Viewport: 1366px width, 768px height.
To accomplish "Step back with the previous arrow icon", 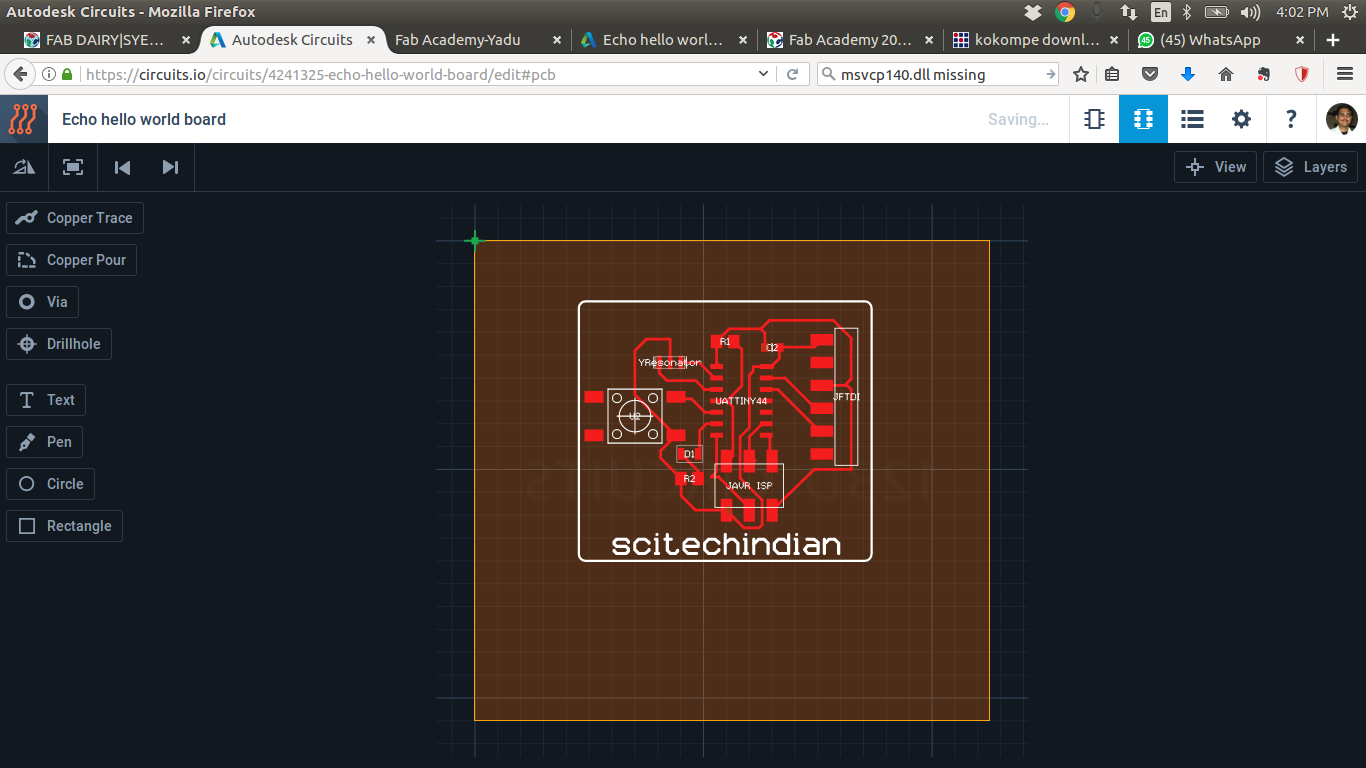I will click(x=122, y=167).
